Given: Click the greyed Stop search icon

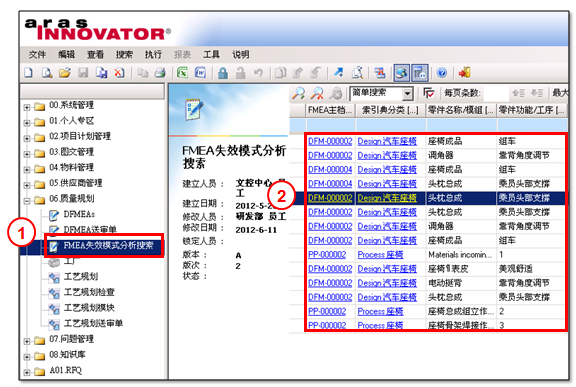Looking at the screenshot, I should [335, 93].
